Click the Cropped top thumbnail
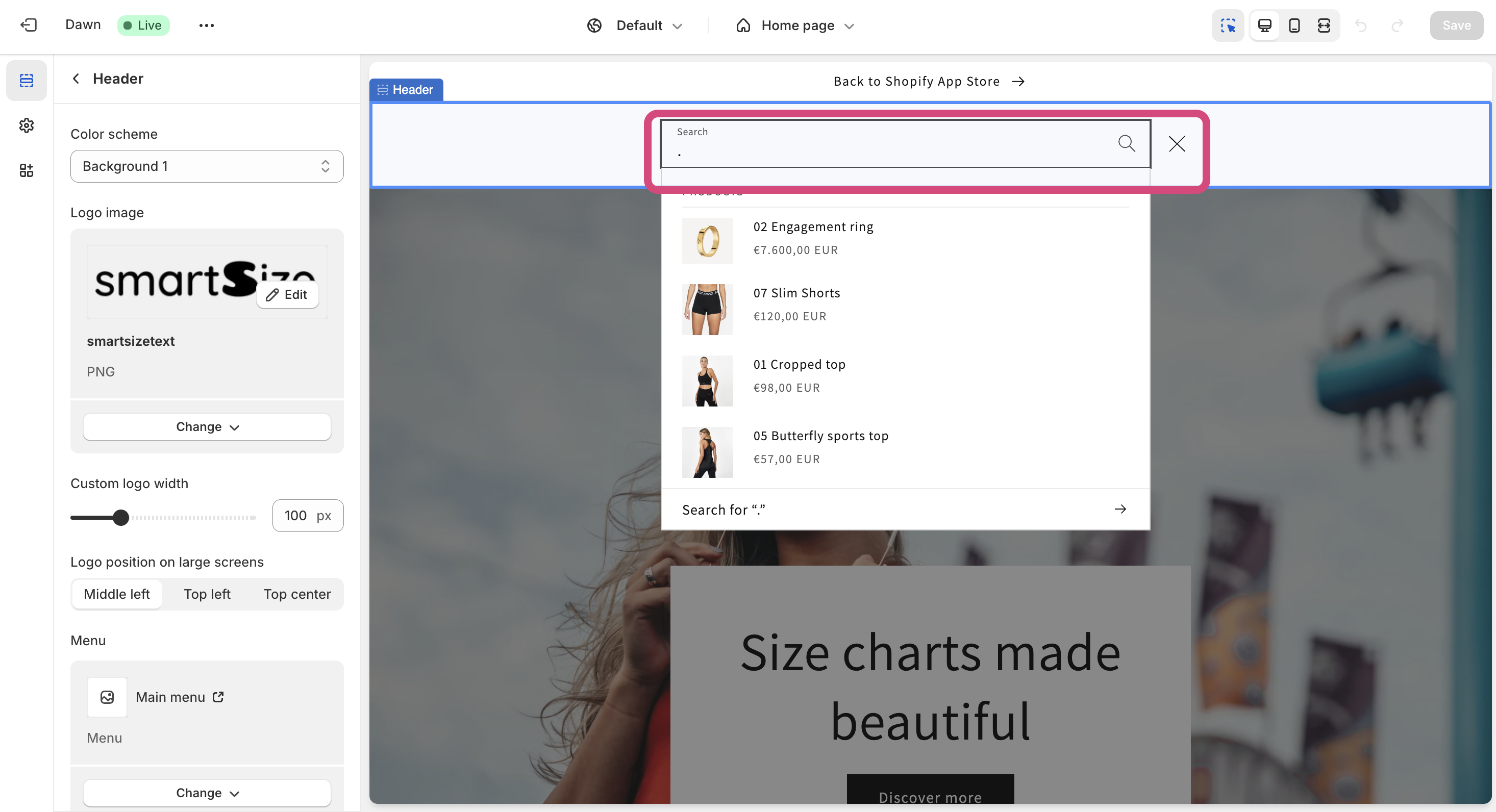Screen dimensions: 1496x812 click(x=707, y=380)
